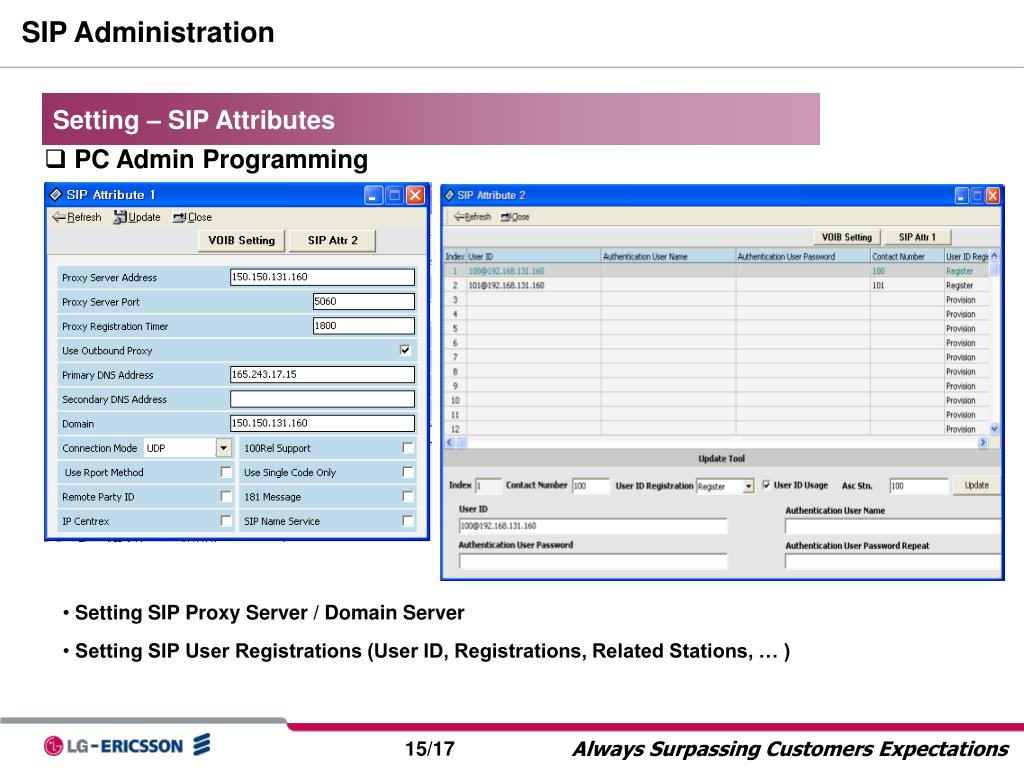Enable IP Centrex checkbox

click(226, 520)
